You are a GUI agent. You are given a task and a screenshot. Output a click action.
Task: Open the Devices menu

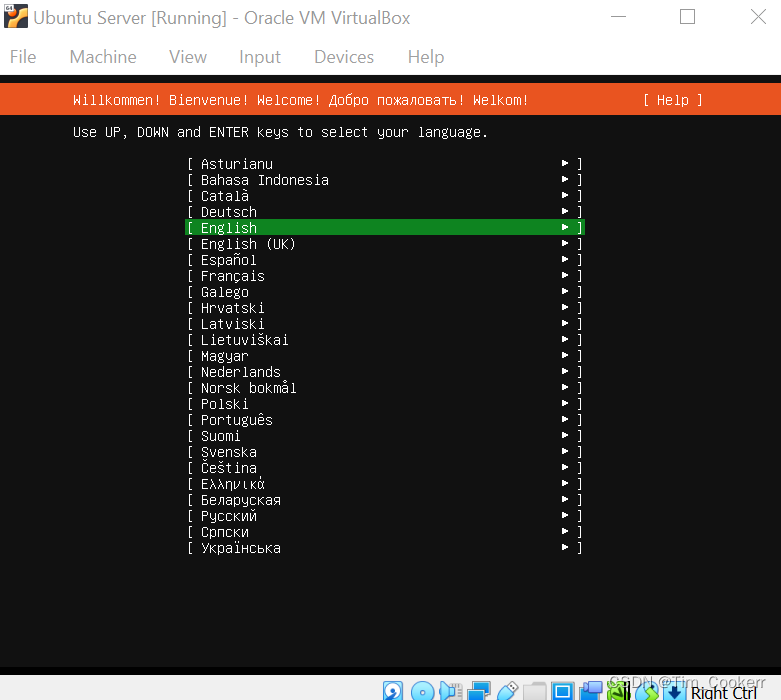[x=344, y=57]
